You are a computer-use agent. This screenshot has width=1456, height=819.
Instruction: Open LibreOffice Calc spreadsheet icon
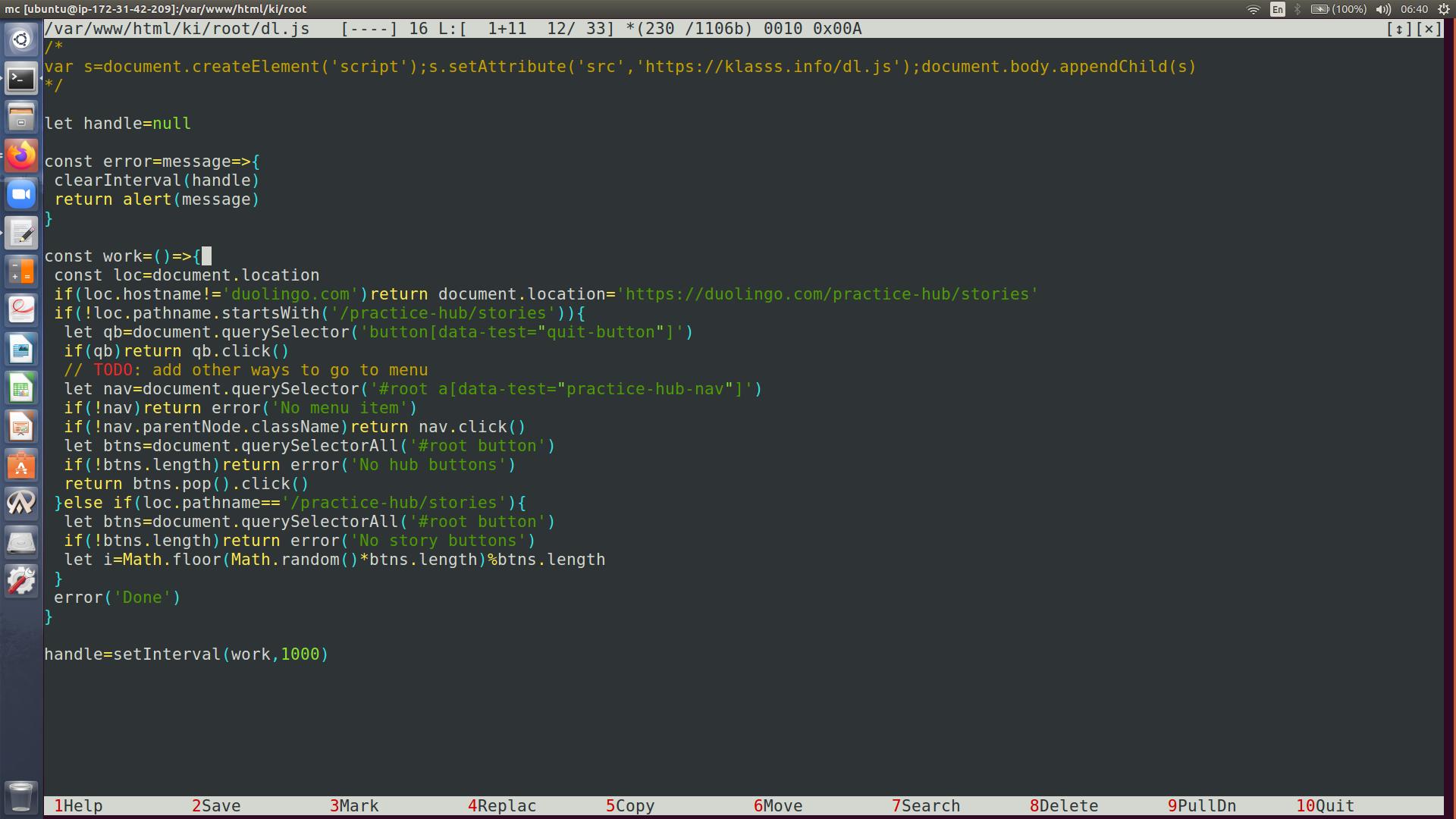pos(21,388)
